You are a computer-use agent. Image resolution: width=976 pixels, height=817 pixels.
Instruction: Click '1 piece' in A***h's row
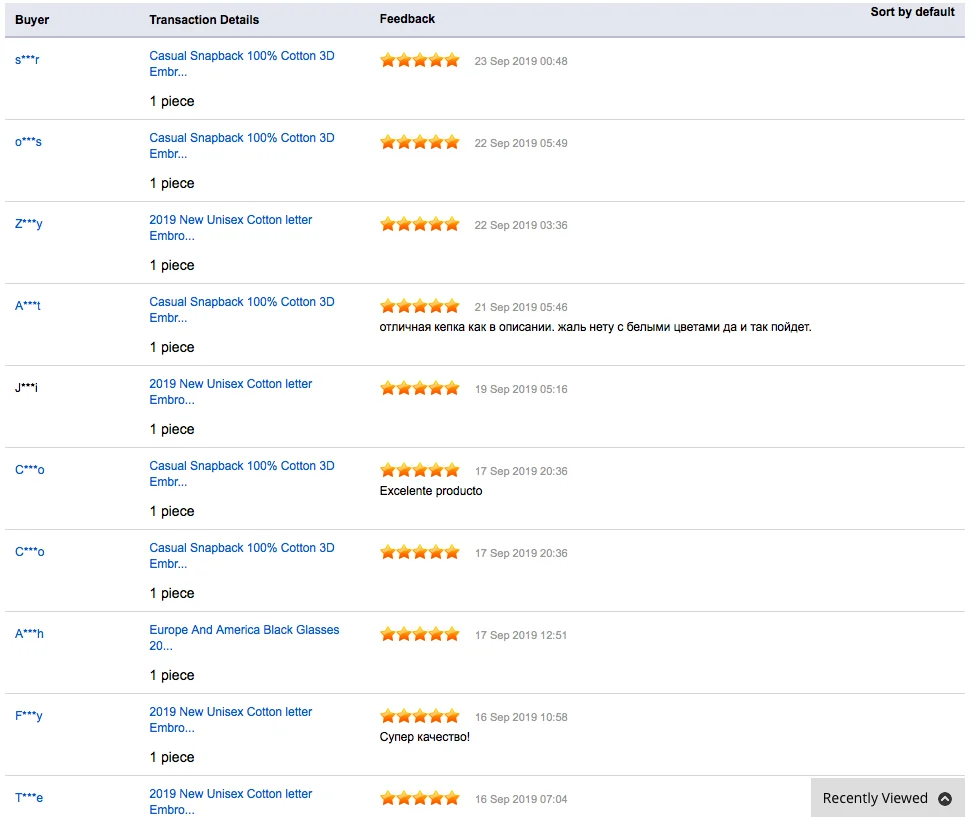(172, 675)
